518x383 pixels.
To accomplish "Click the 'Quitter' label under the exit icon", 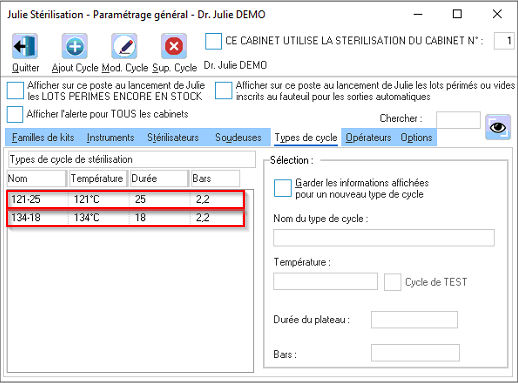I will [x=25, y=68].
